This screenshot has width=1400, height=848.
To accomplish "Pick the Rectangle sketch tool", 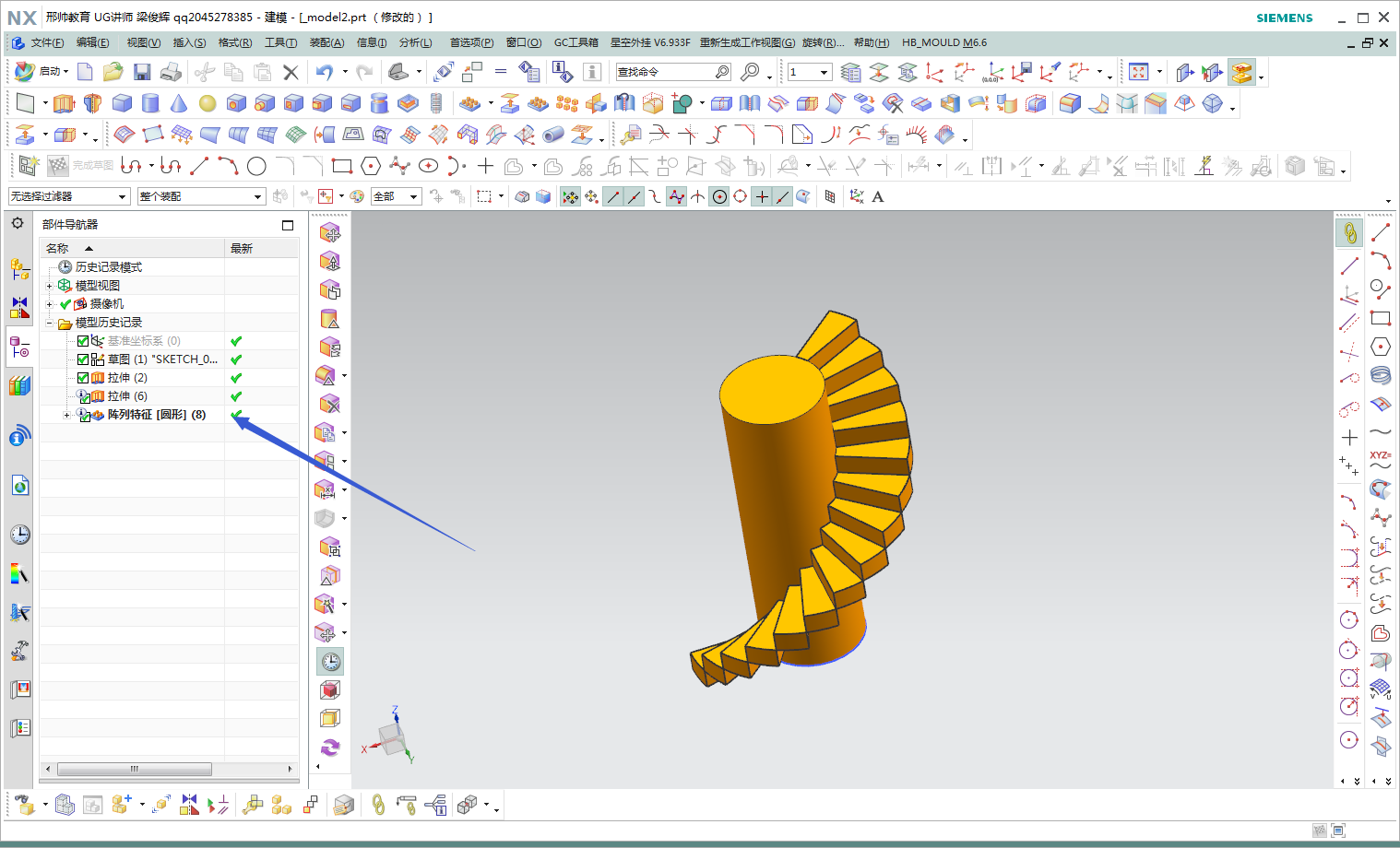I will [342, 166].
